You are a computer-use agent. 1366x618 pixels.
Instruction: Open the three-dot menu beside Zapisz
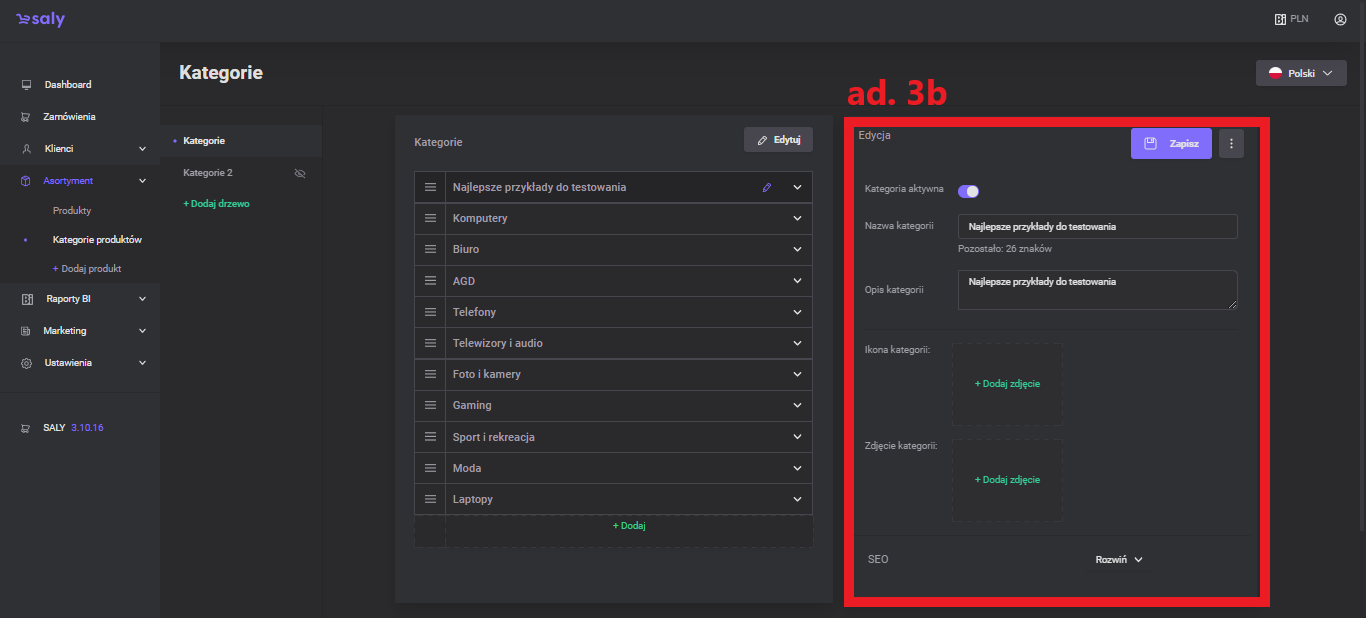1231,144
